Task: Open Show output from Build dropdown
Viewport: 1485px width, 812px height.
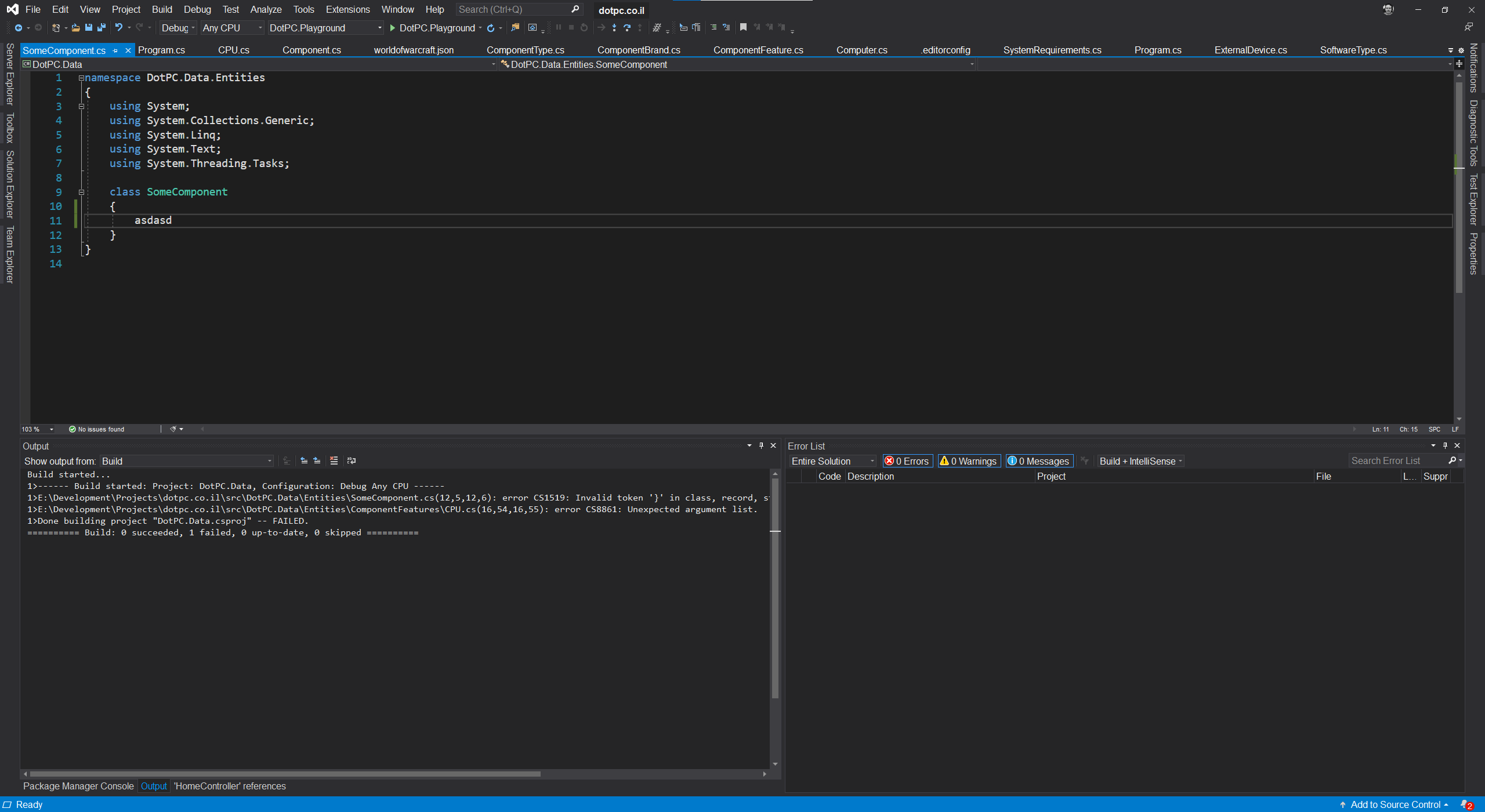Action: click(187, 461)
